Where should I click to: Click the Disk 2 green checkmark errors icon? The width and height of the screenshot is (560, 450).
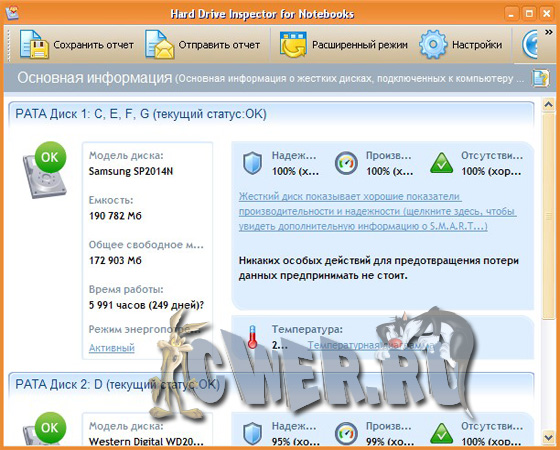click(x=441, y=434)
